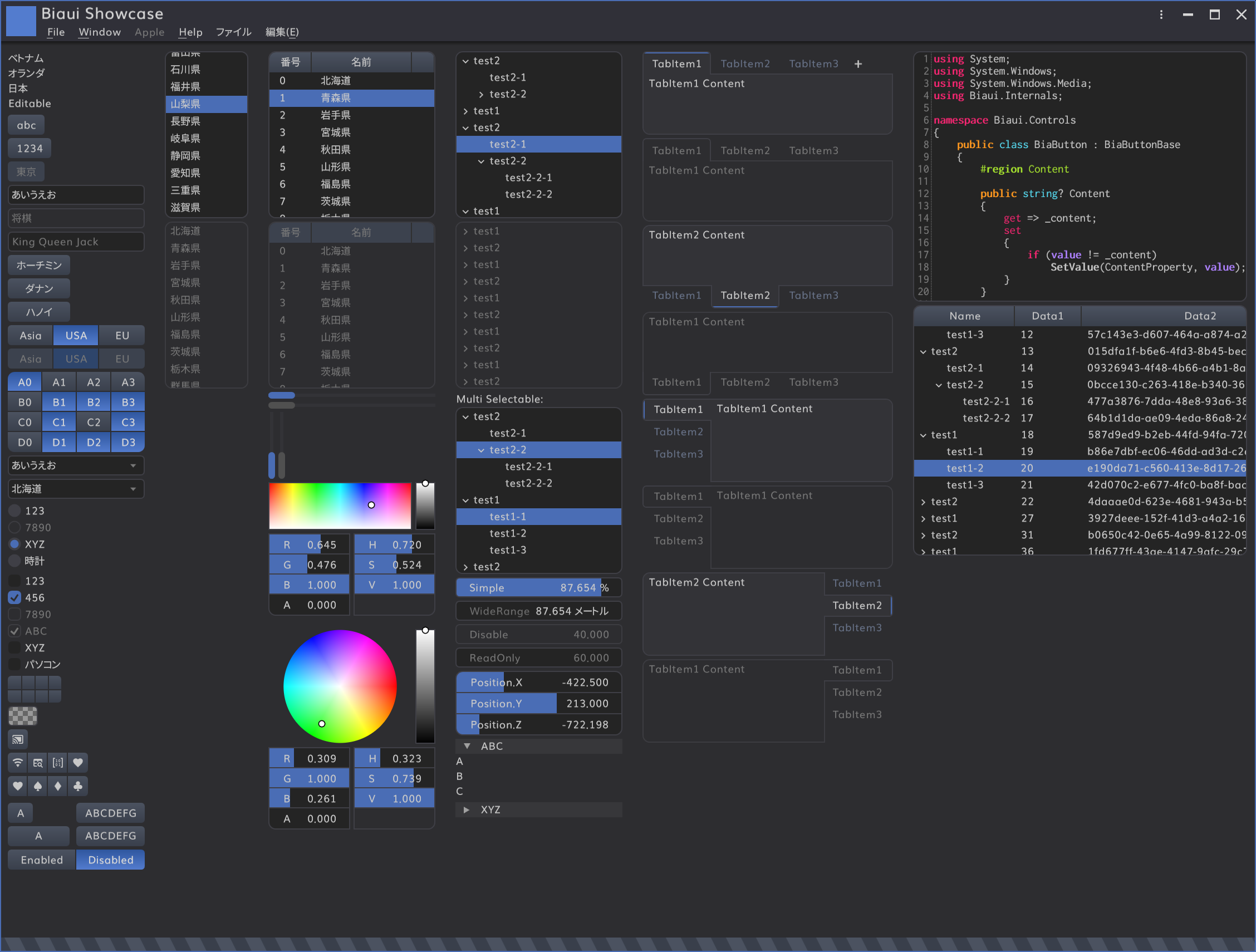
Task: Open the three-dot window menu
Action: click(1161, 15)
